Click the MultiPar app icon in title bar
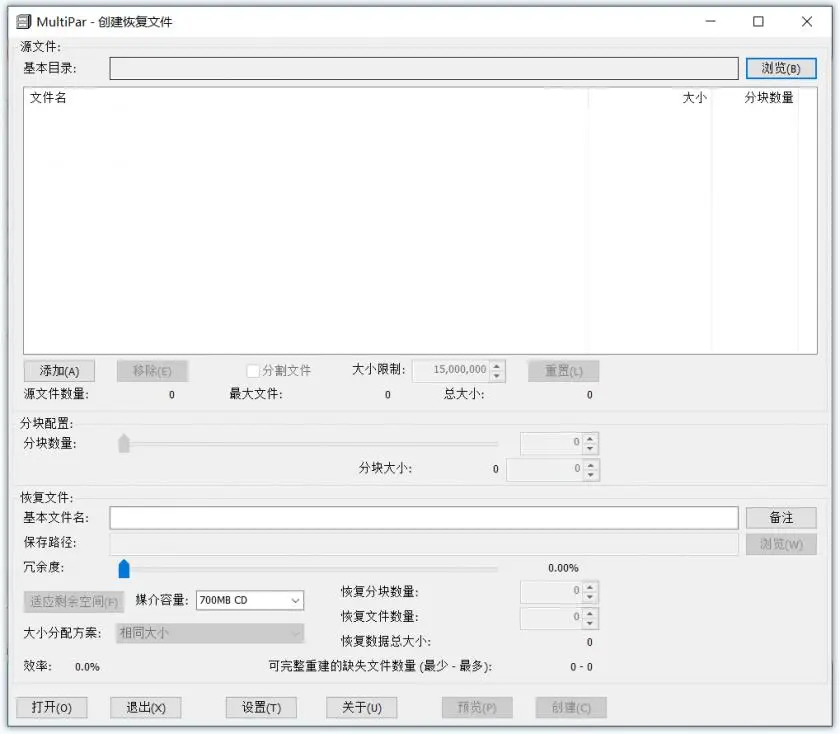The image size is (840, 734). 24,22
